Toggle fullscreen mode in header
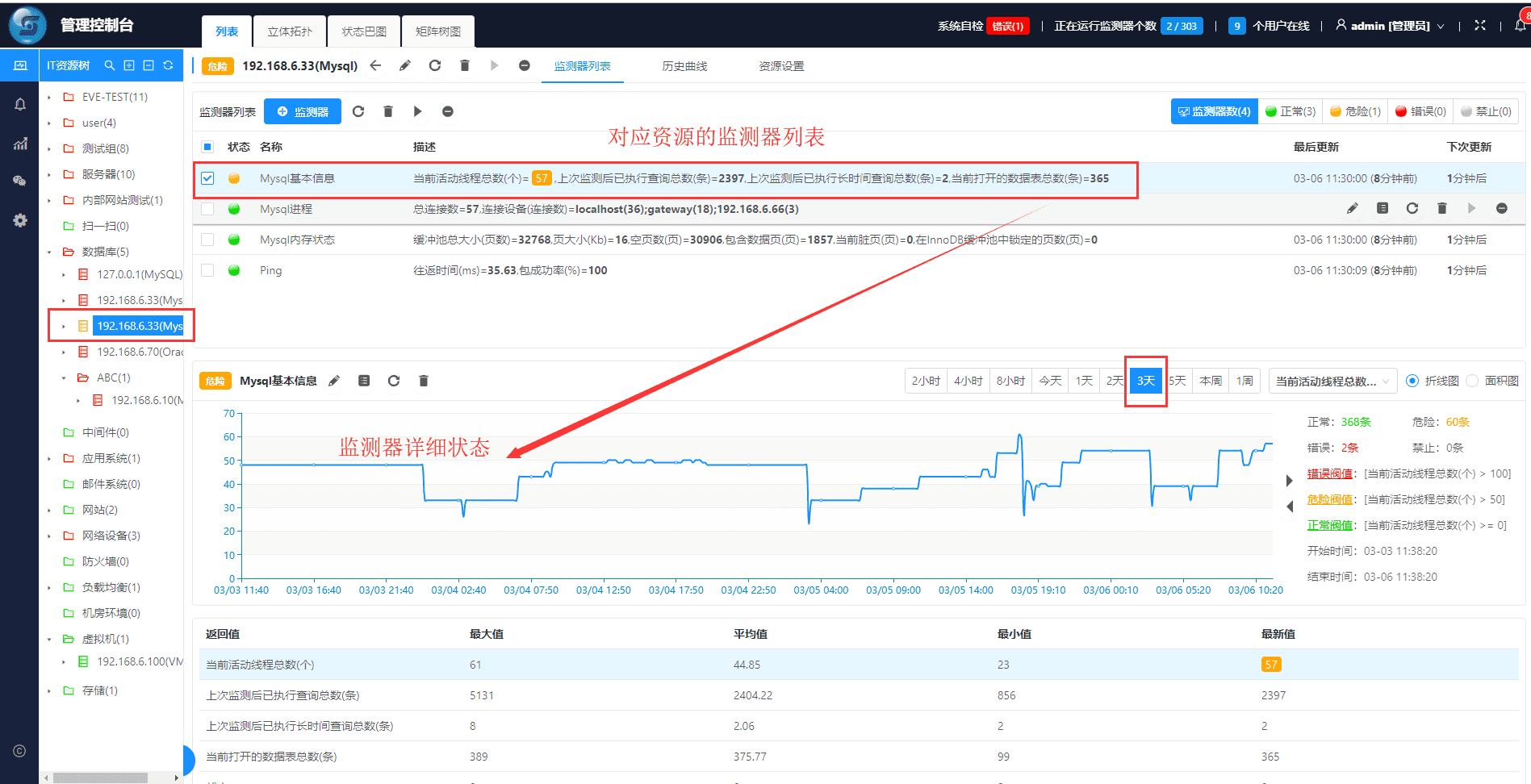 [1480, 26]
